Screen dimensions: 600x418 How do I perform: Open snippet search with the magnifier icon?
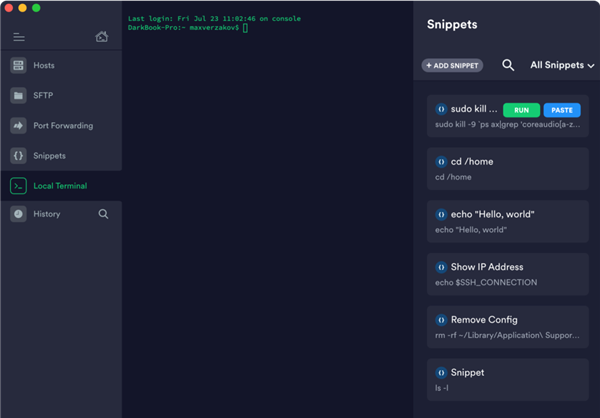[x=508, y=65]
